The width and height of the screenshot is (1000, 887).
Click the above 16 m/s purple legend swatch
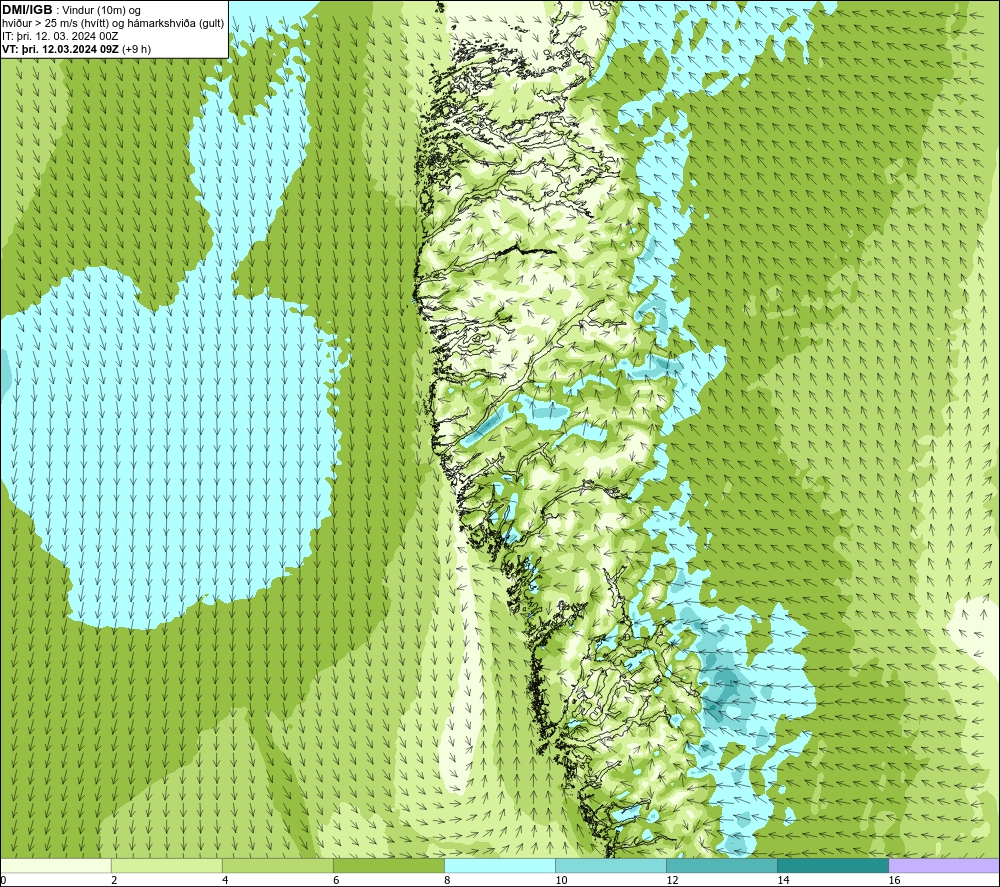coord(944,865)
